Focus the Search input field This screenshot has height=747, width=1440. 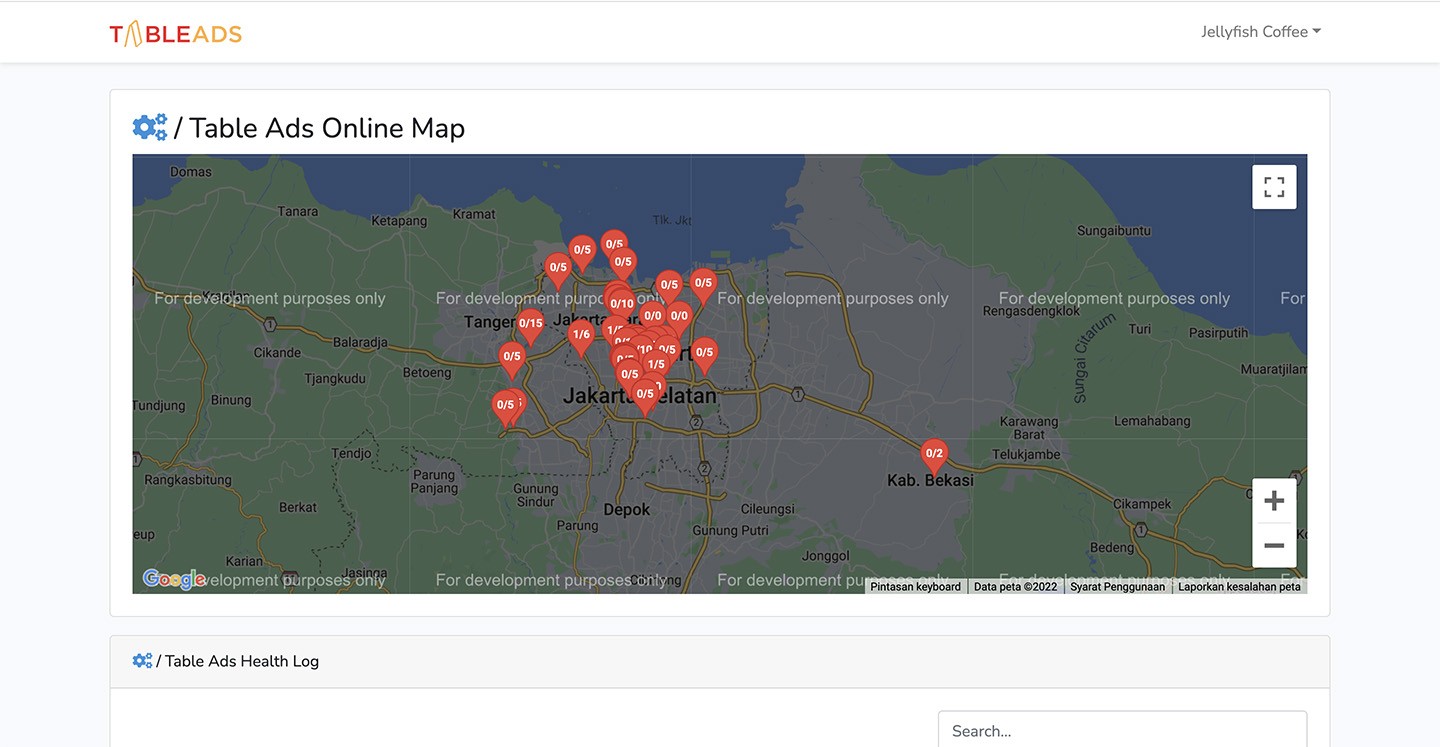pyautogui.click(x=1122, y=731)
